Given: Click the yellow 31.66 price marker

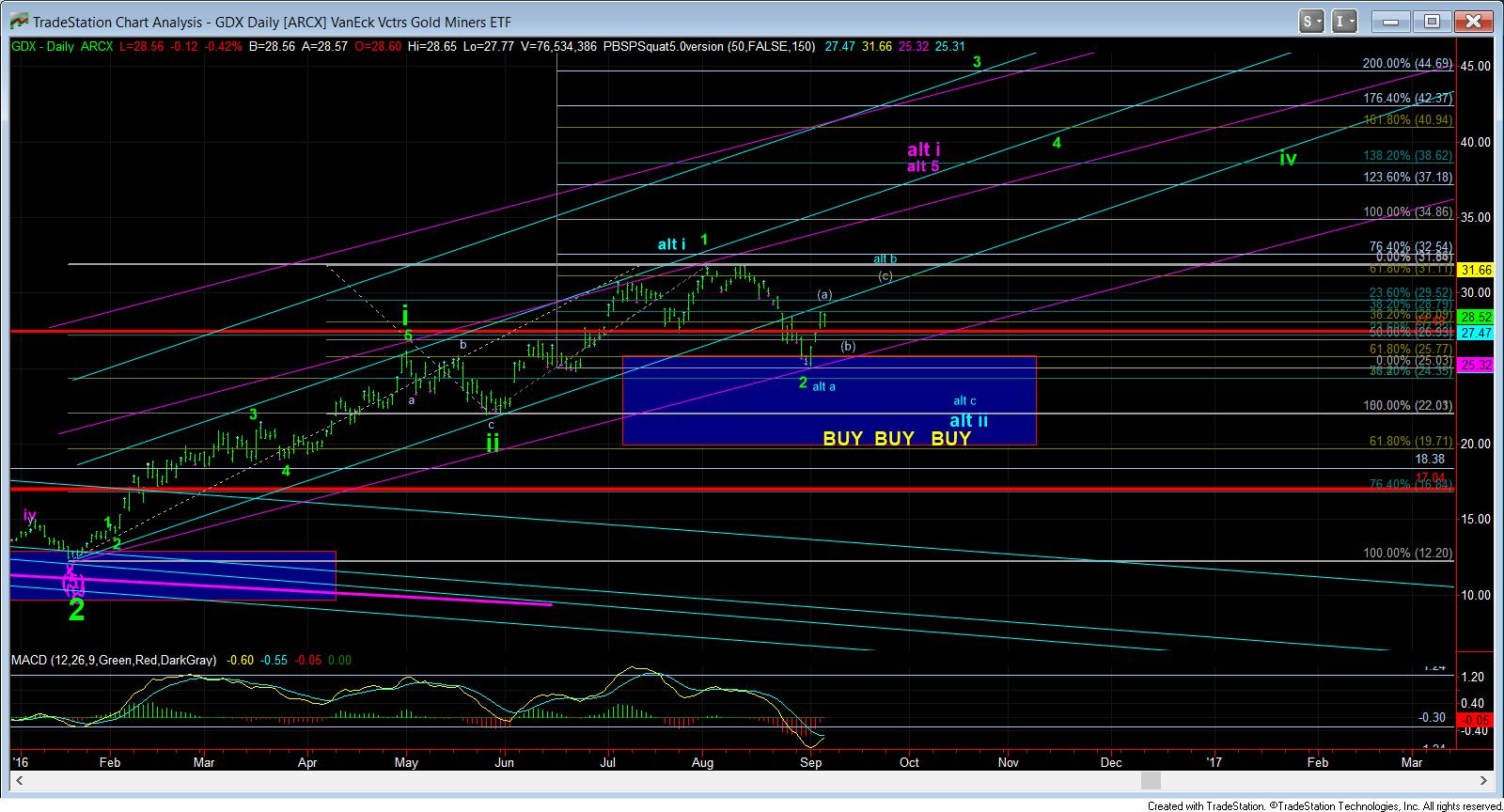Looking at the screenshot, I should [x=1476, y=270].
